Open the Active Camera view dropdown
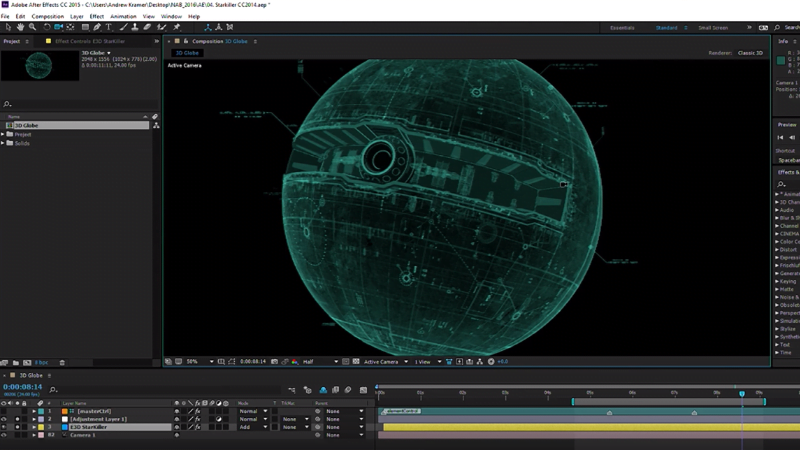The image size is (800, 450). 384,362
